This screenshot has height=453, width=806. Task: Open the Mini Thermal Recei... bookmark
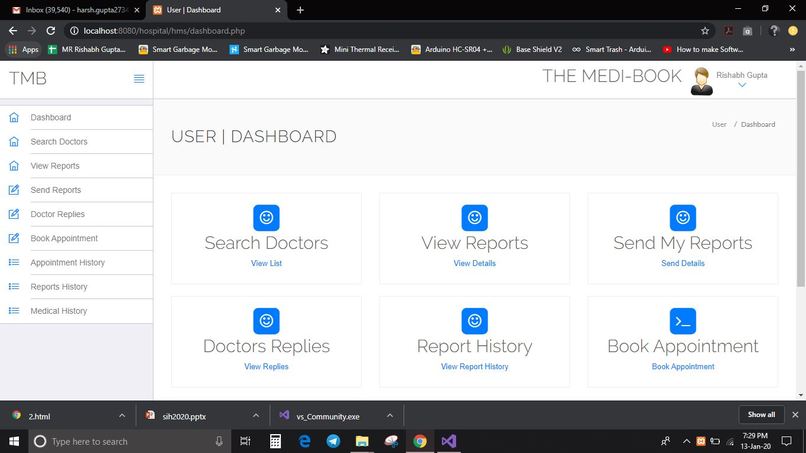[360, 49]
